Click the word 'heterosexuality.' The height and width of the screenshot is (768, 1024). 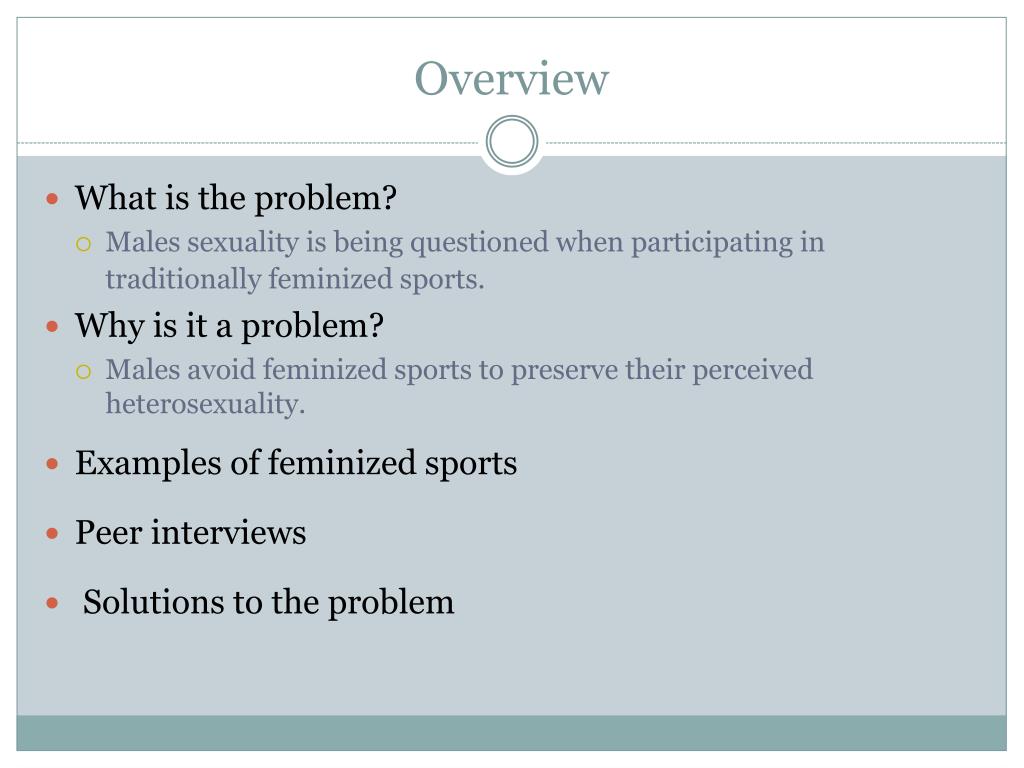[206, 404]
